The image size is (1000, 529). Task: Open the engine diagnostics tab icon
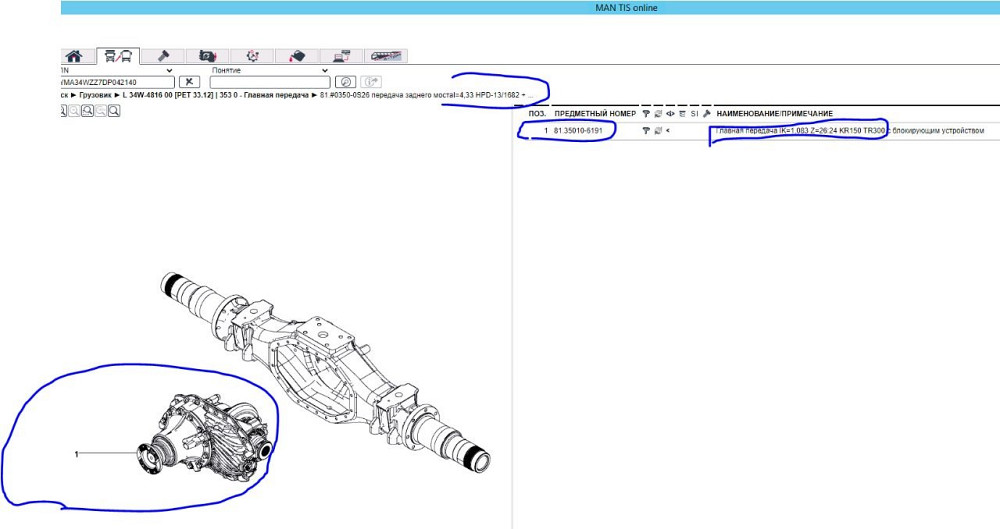tap(207, 57)
